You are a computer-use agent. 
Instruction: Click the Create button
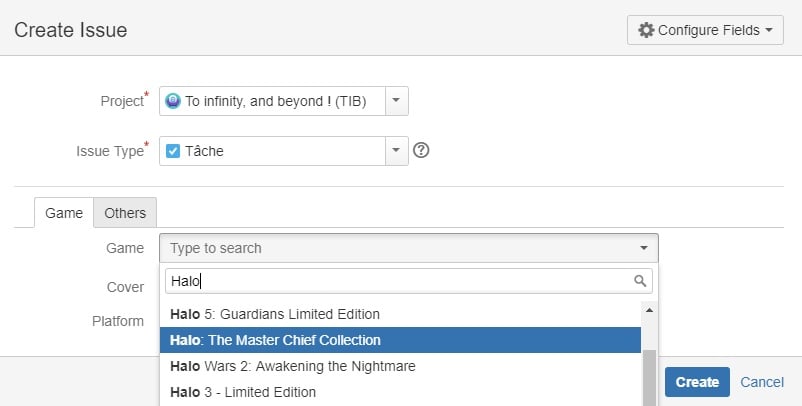(697, 382)
